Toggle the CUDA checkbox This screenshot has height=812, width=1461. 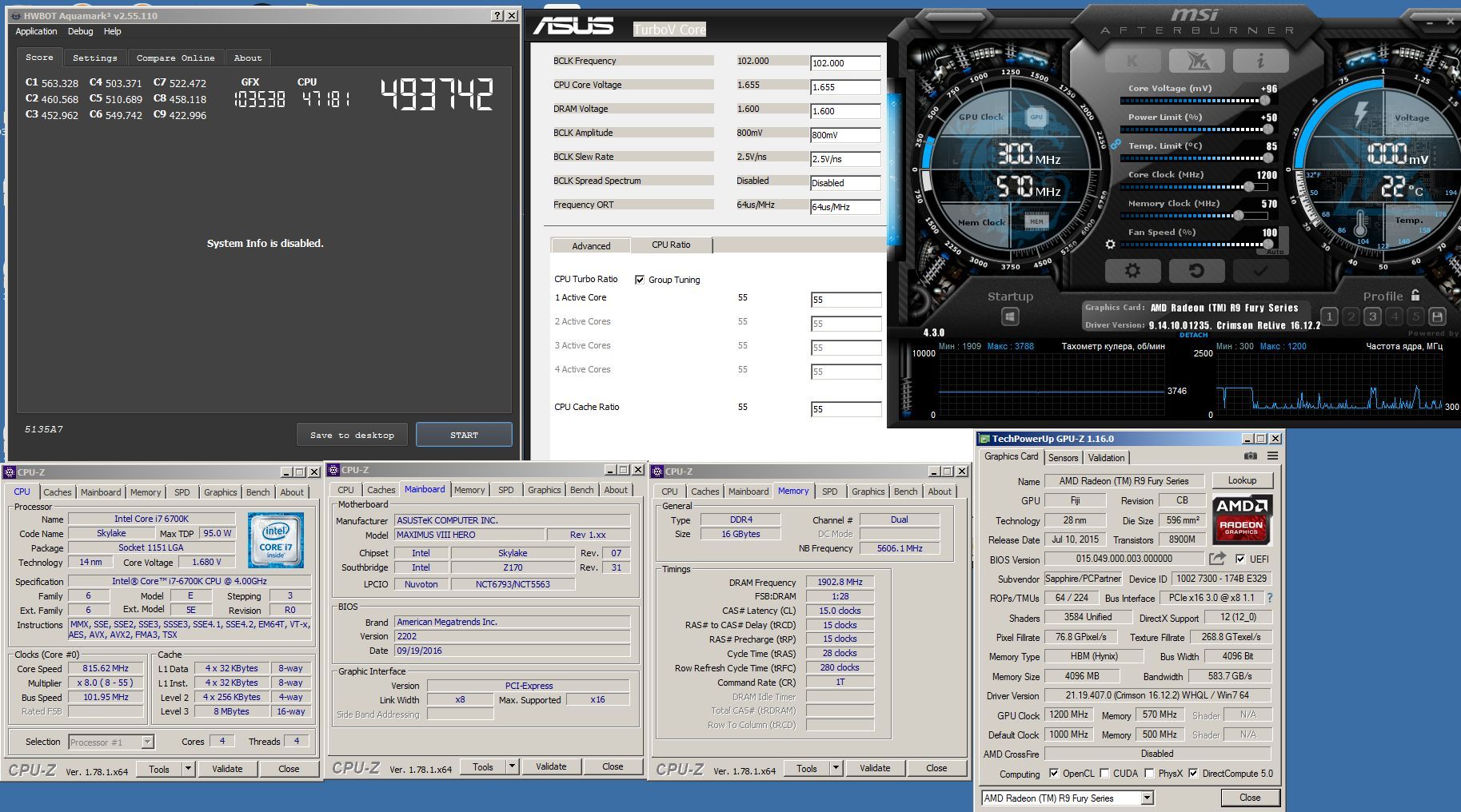click(1104, 773)
